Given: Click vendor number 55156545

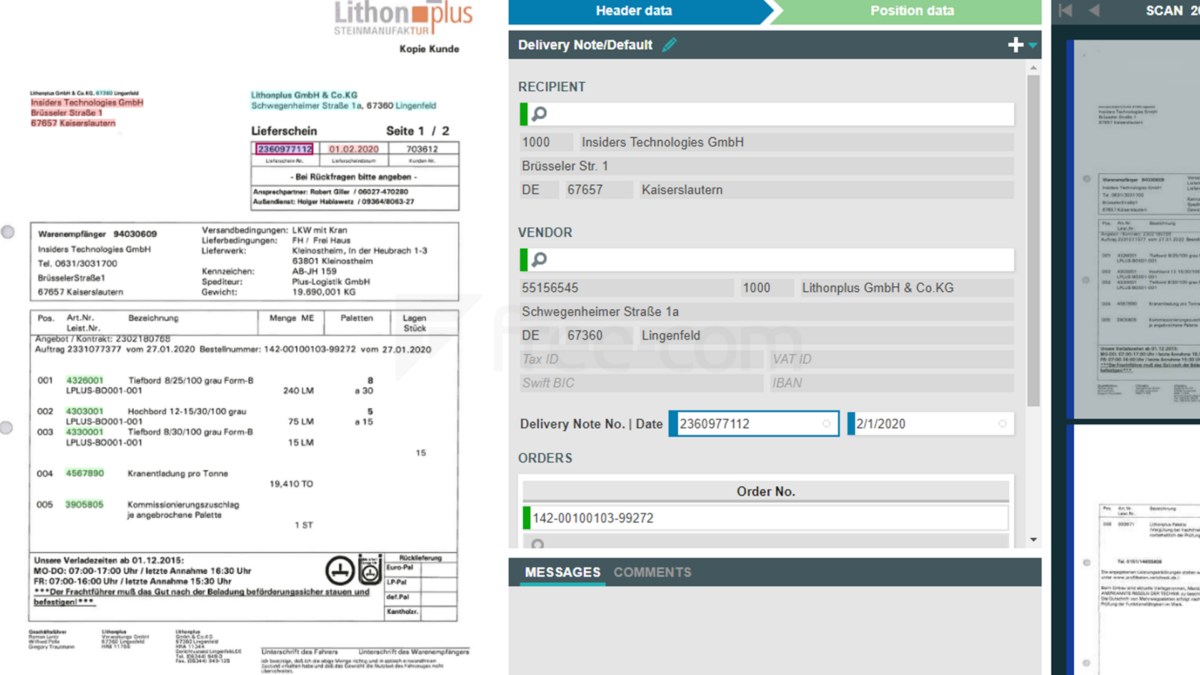Looking at the screenshot, I should coord(627,288).
